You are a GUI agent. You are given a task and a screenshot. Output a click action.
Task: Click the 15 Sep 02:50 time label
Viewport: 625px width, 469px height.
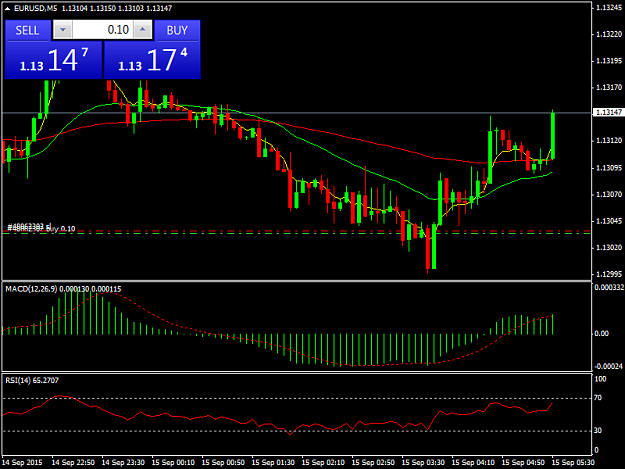click(373, 463)
